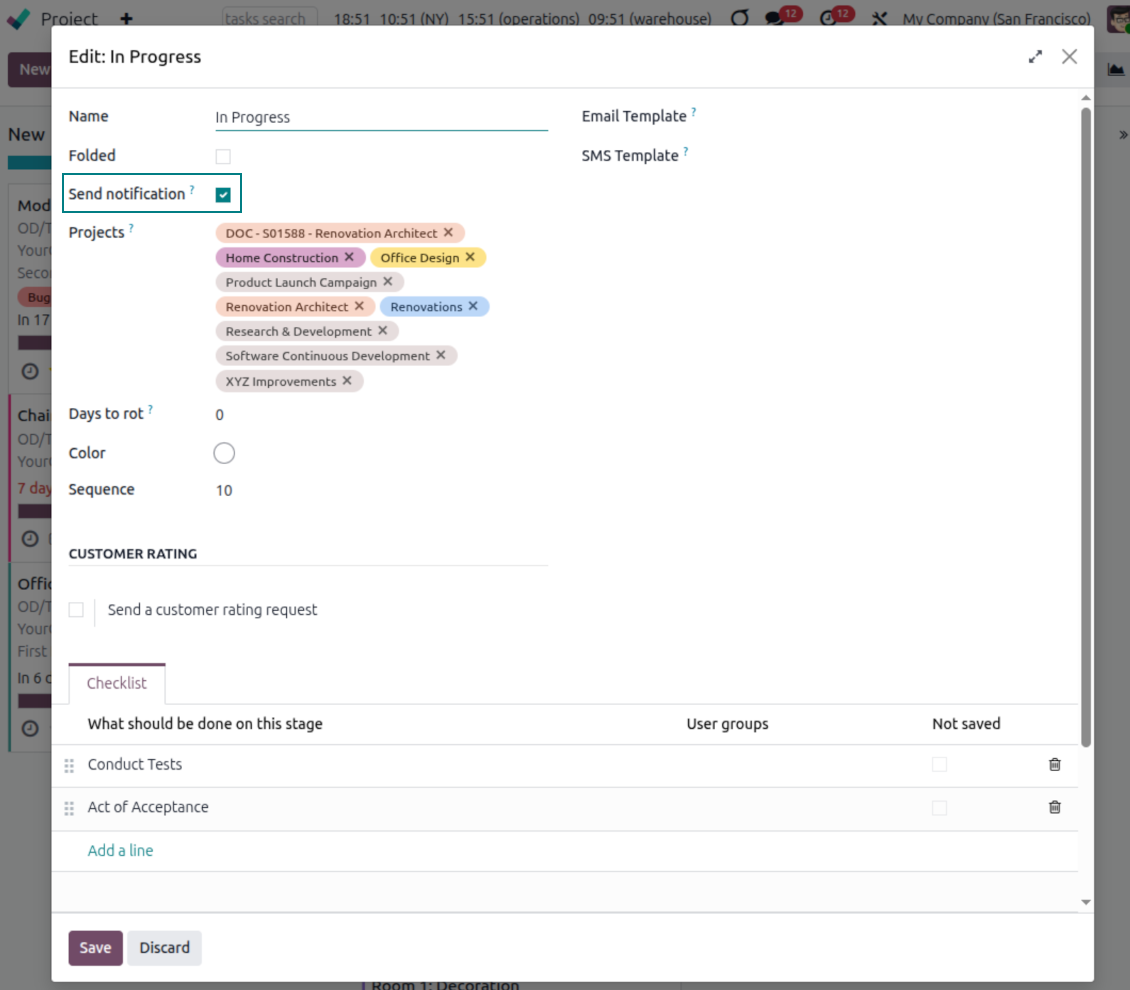Delete the Conduct Tests checklist line

(x=1054, y=765)
